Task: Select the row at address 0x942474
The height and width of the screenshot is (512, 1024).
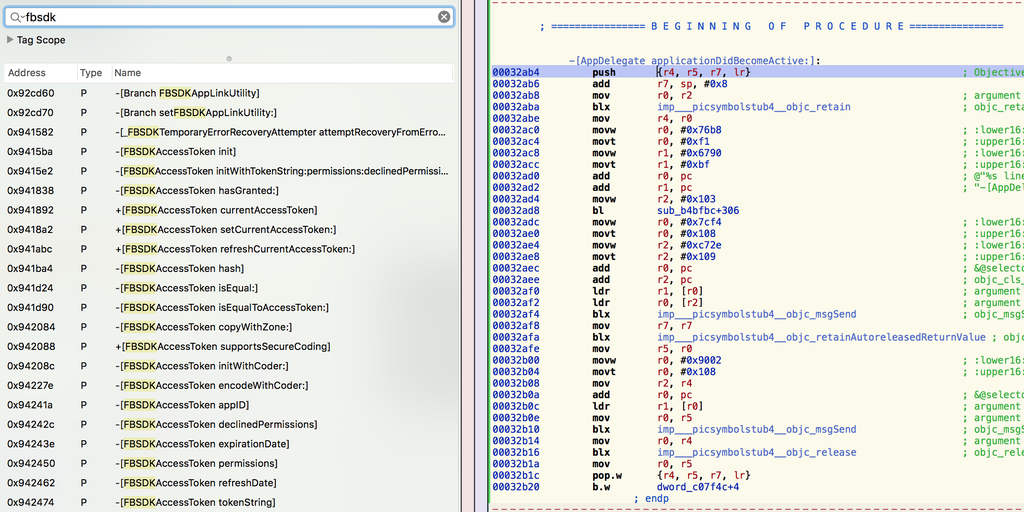Action: (x=30, y=502)
